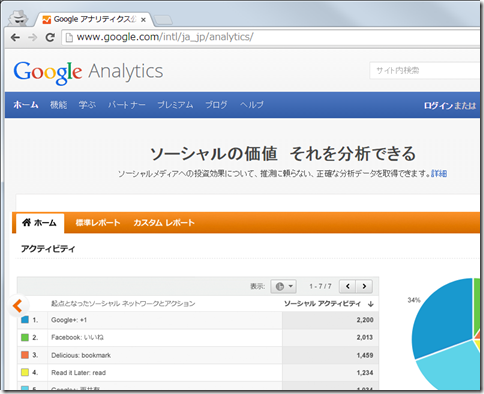This screenshot has width=484, height=394.
Task: Click the green swatch for Facebook row
Action: [25, 337]
